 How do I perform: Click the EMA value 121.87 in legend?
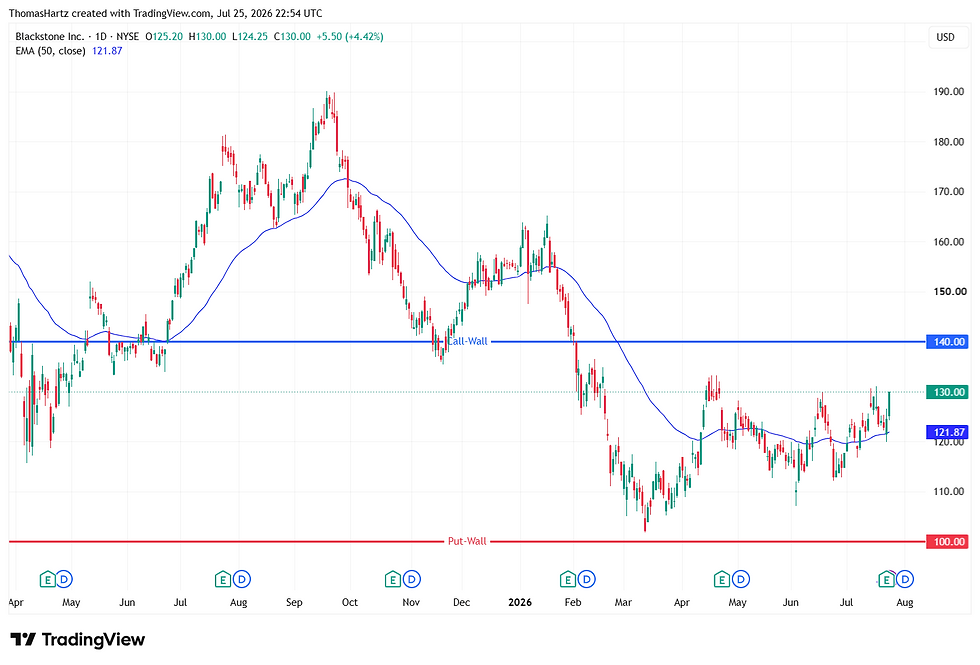pos(107,51)
